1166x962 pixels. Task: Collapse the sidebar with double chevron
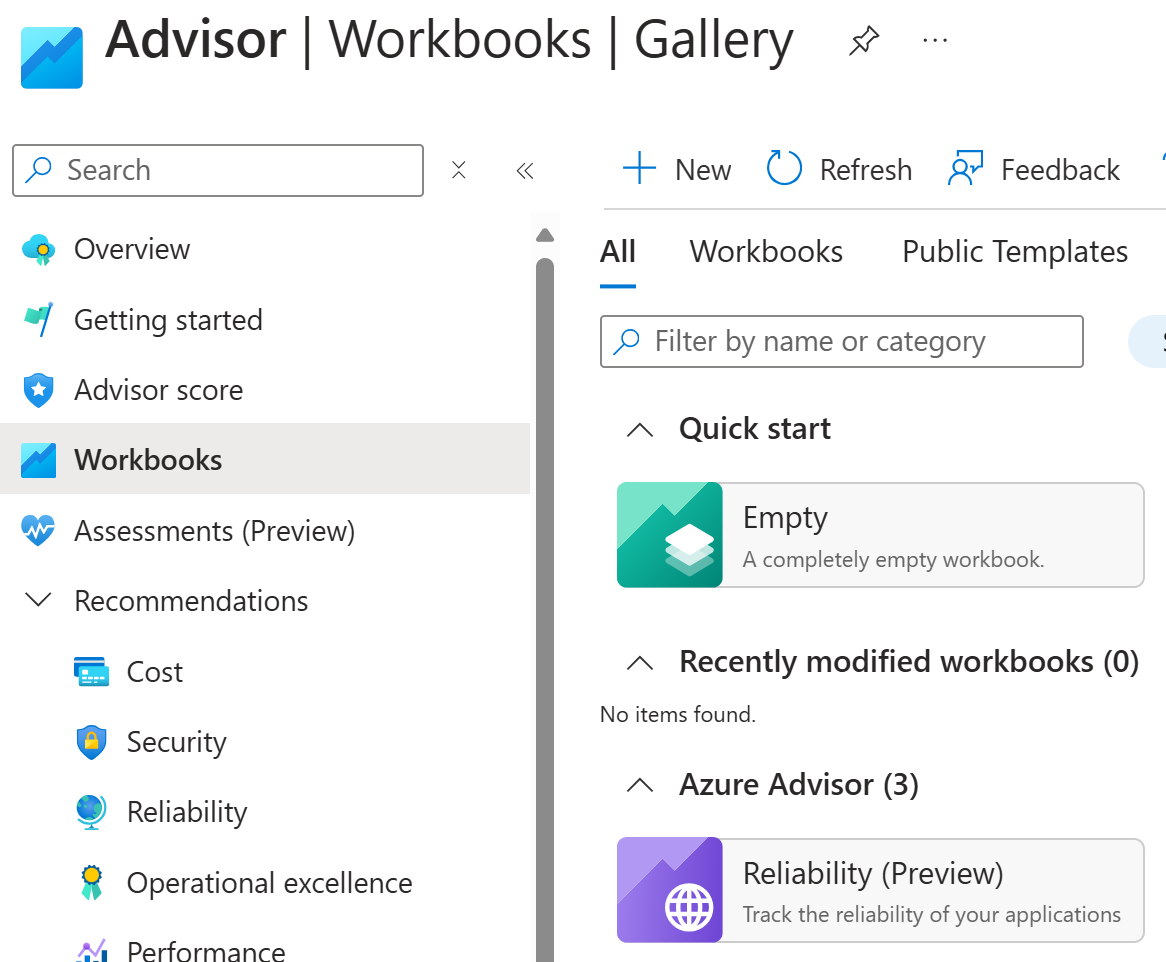click(525, 171)
